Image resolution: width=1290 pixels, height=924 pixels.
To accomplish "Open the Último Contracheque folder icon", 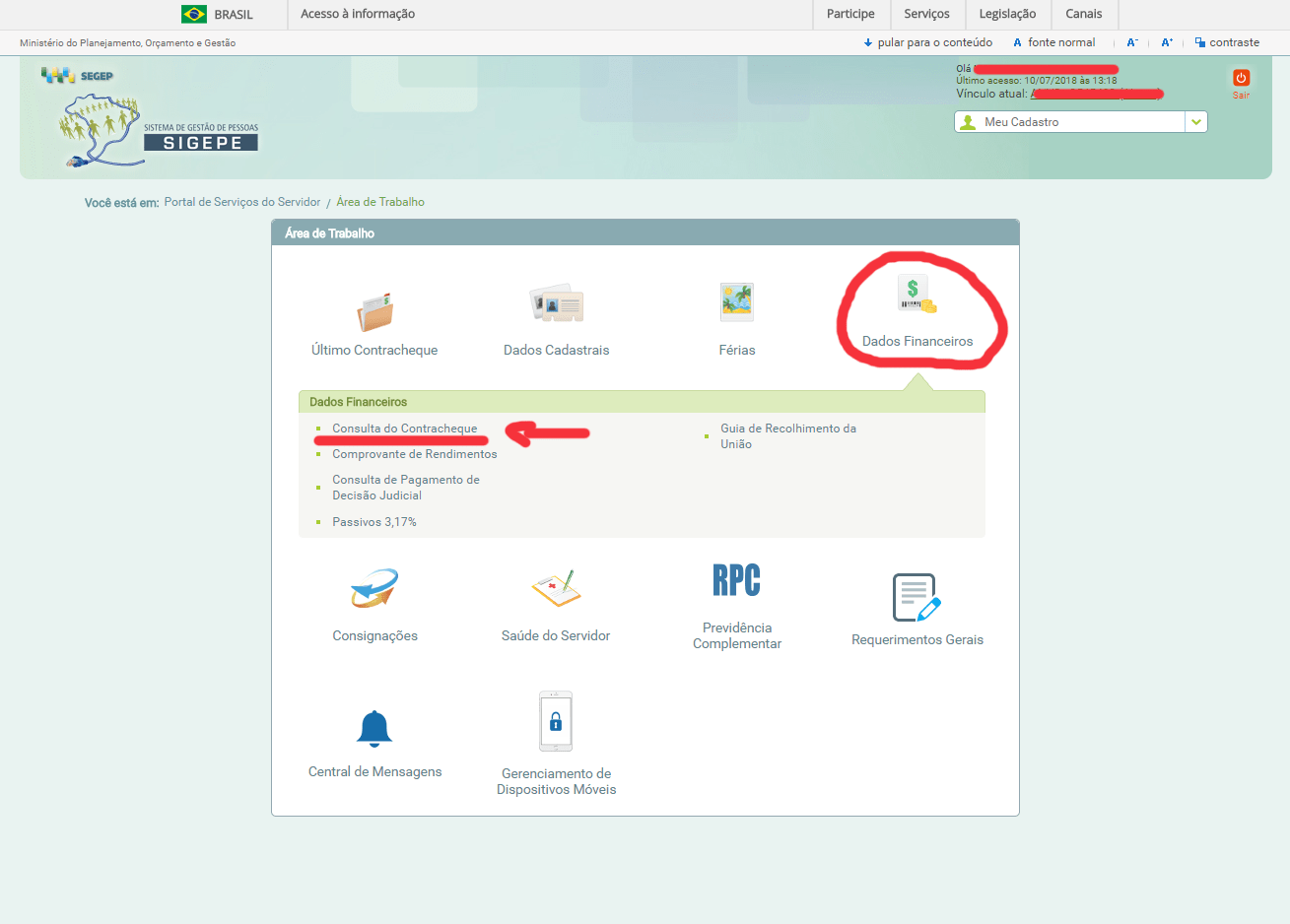I will (x=374, y=311).
